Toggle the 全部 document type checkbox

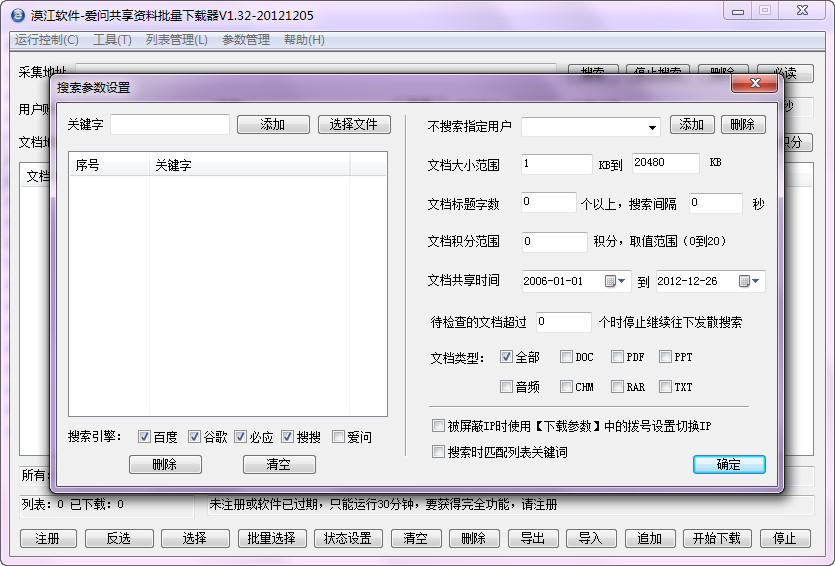tap(506, 357)
